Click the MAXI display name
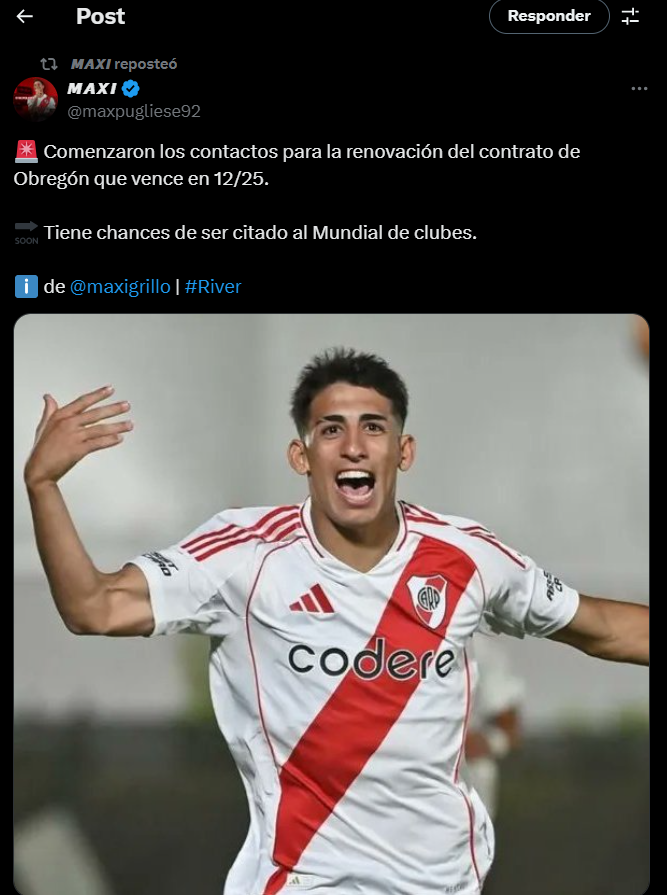The height and width of the screenshot is (895, 667). [92, 88]
